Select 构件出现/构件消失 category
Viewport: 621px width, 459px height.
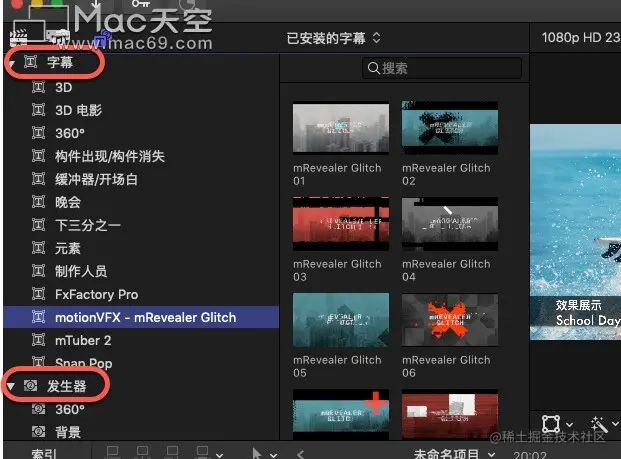(141, 156)
